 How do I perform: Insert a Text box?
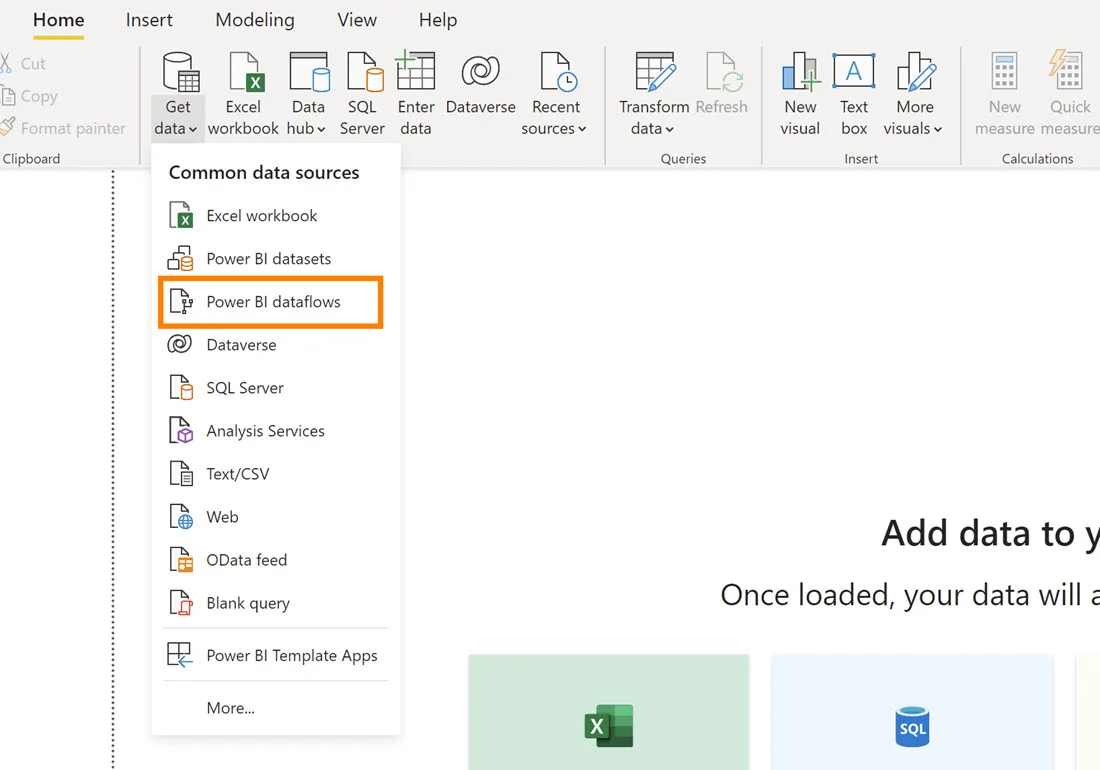point(854,94)
